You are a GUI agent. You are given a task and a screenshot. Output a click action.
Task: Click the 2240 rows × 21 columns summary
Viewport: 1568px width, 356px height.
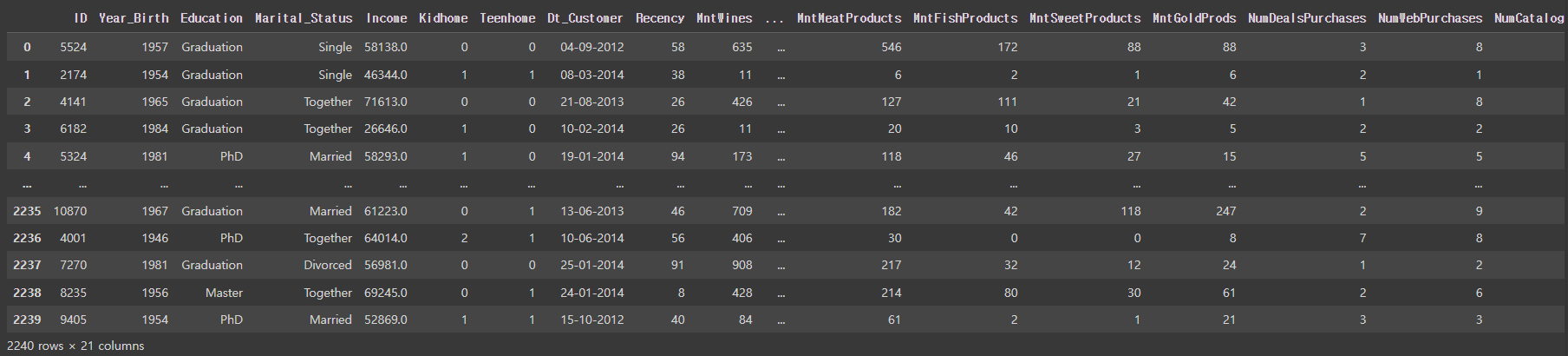coord(75,346)
